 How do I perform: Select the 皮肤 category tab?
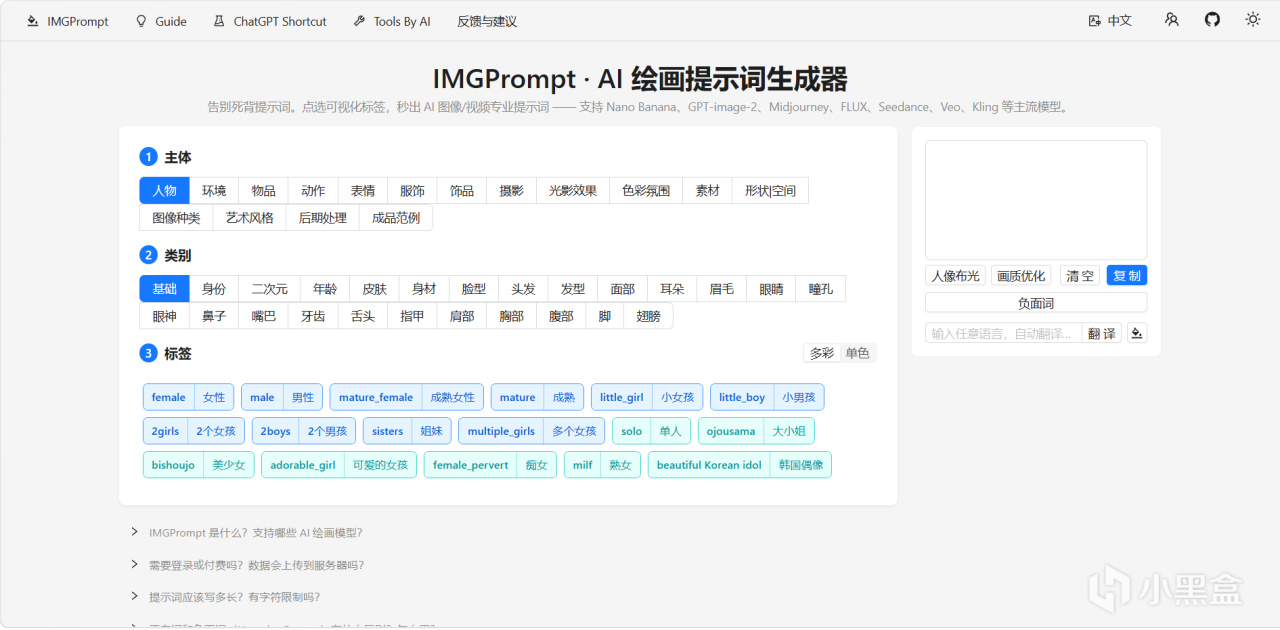(x=374, y=288)
